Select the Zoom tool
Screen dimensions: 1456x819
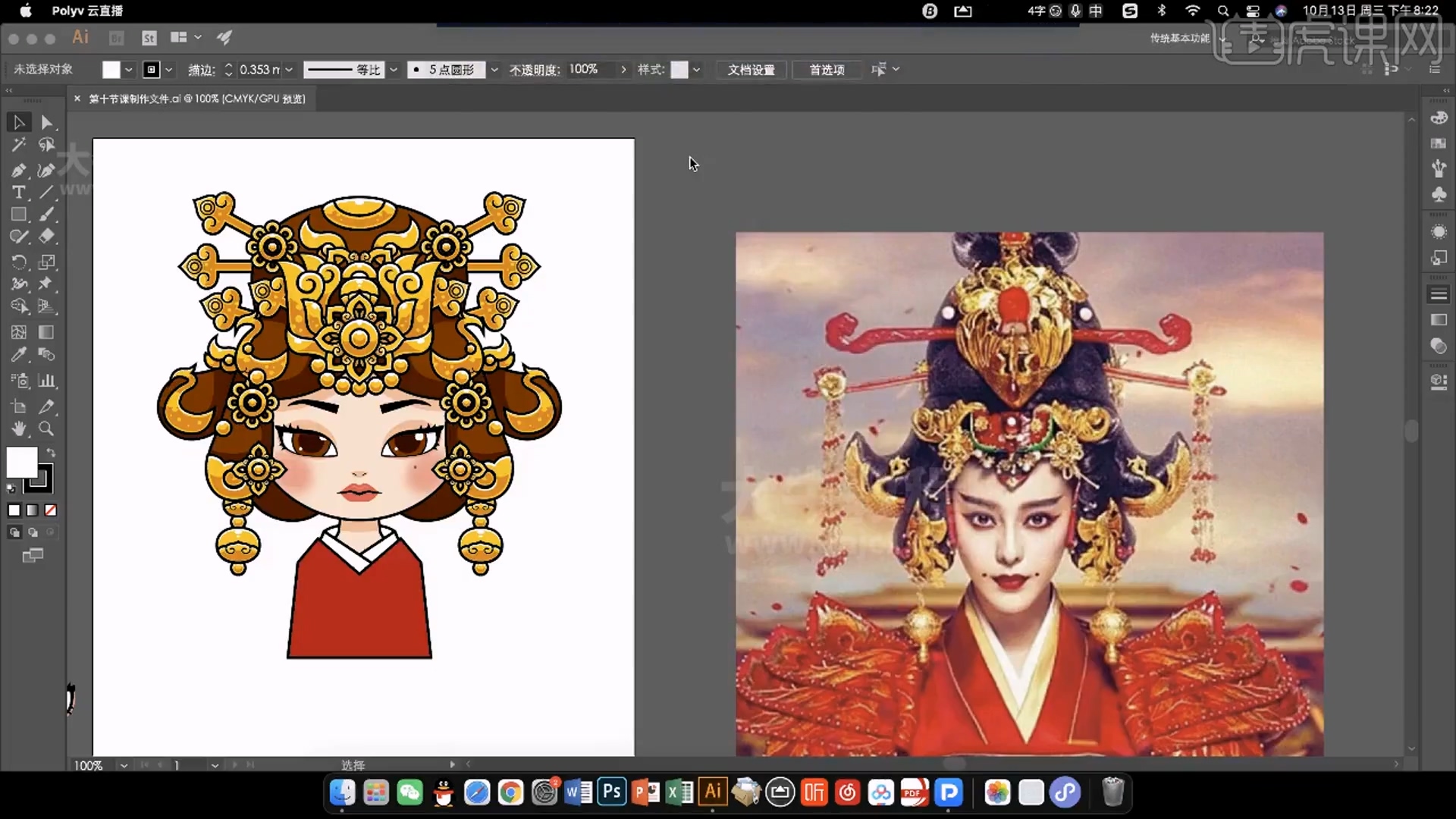[47, 428]
